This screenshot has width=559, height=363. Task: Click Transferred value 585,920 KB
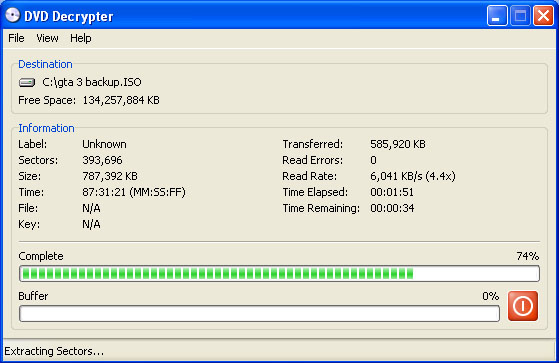pos(398,144)
